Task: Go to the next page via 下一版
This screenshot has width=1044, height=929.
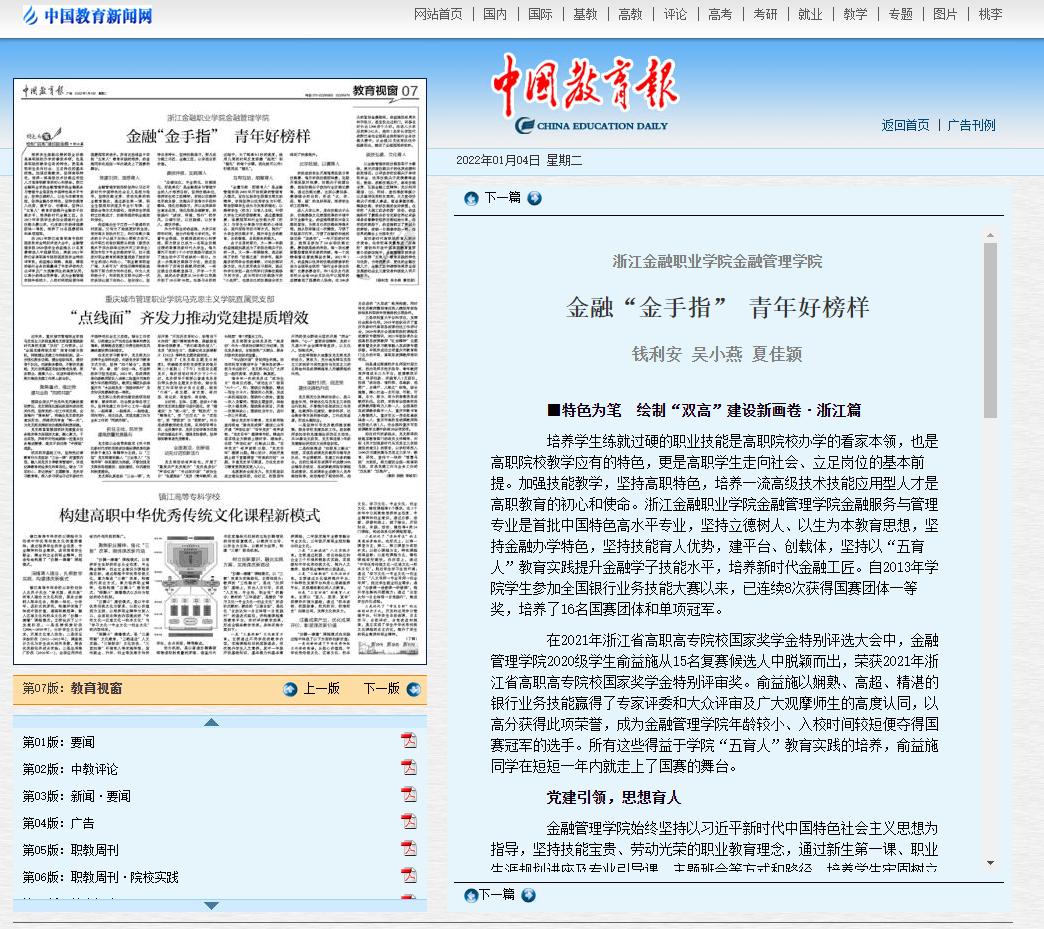Action: (382, 689)
